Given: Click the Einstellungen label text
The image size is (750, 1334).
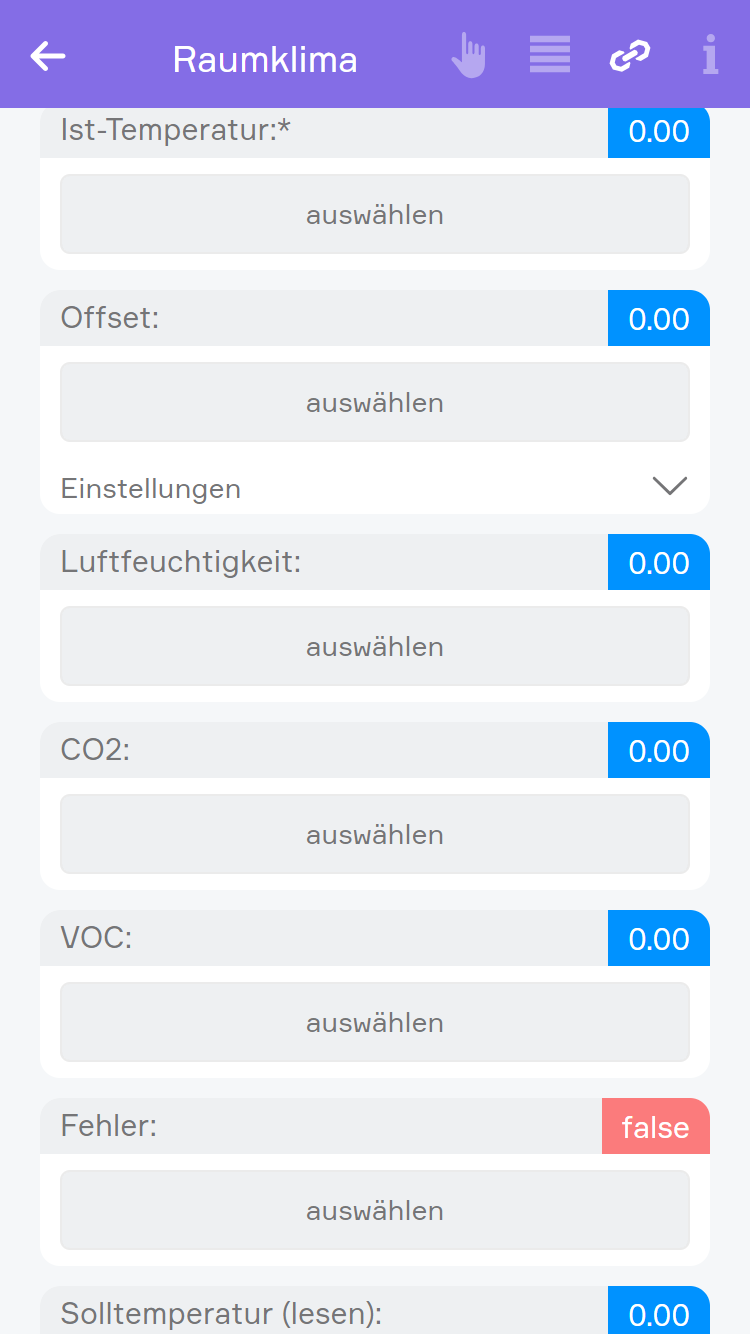Looking at the screenshot, I should tap(151, 489).
